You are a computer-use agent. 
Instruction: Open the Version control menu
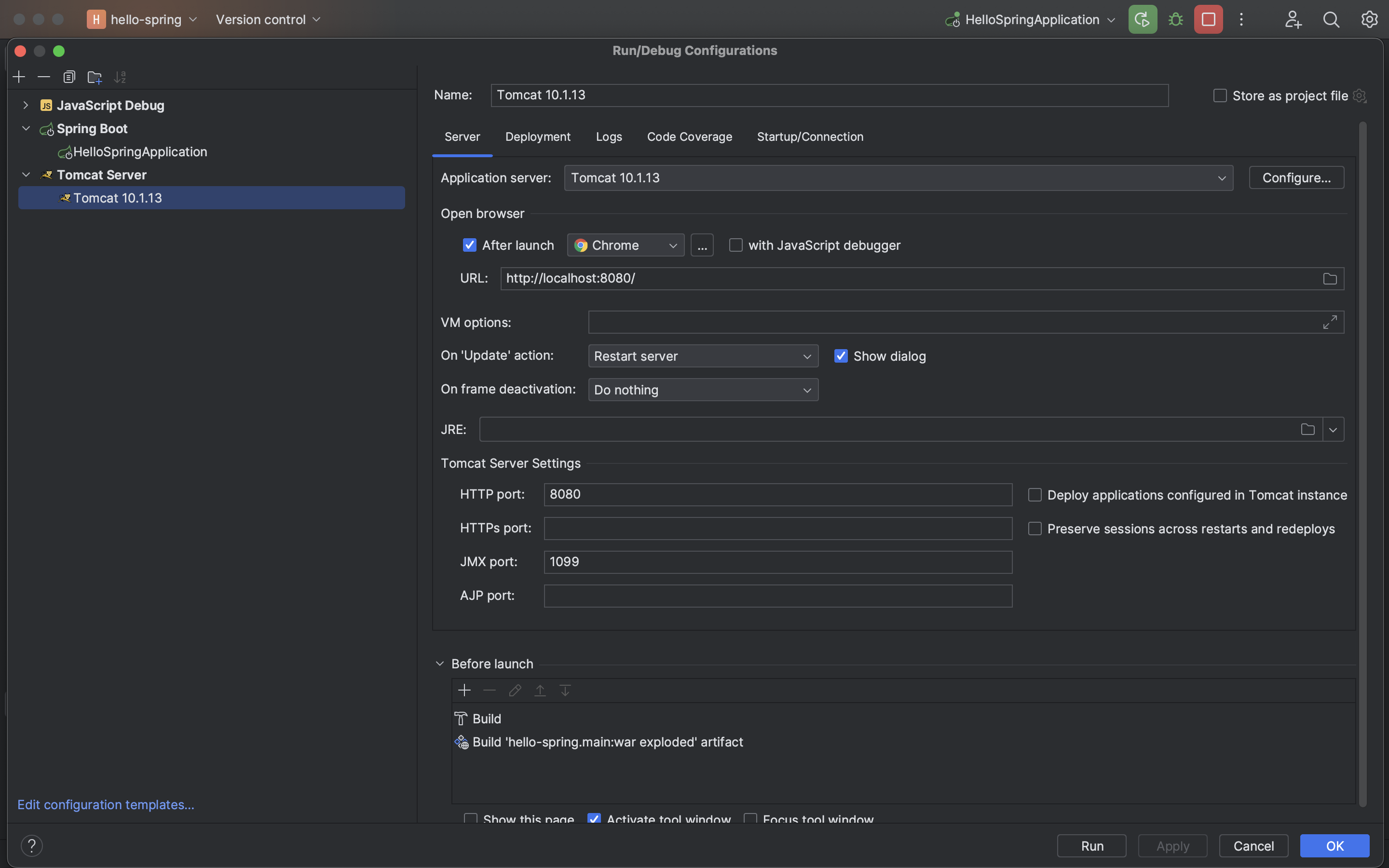pyautogui.click(x=268, y=19)
